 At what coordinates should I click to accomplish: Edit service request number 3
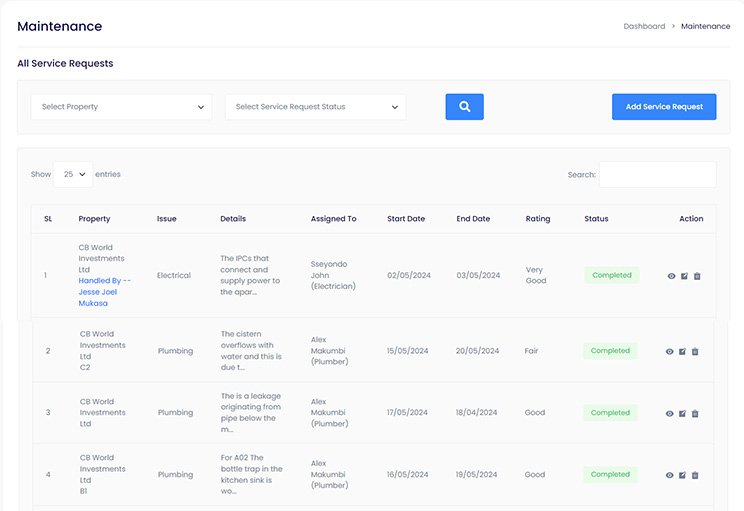(682, 414)
